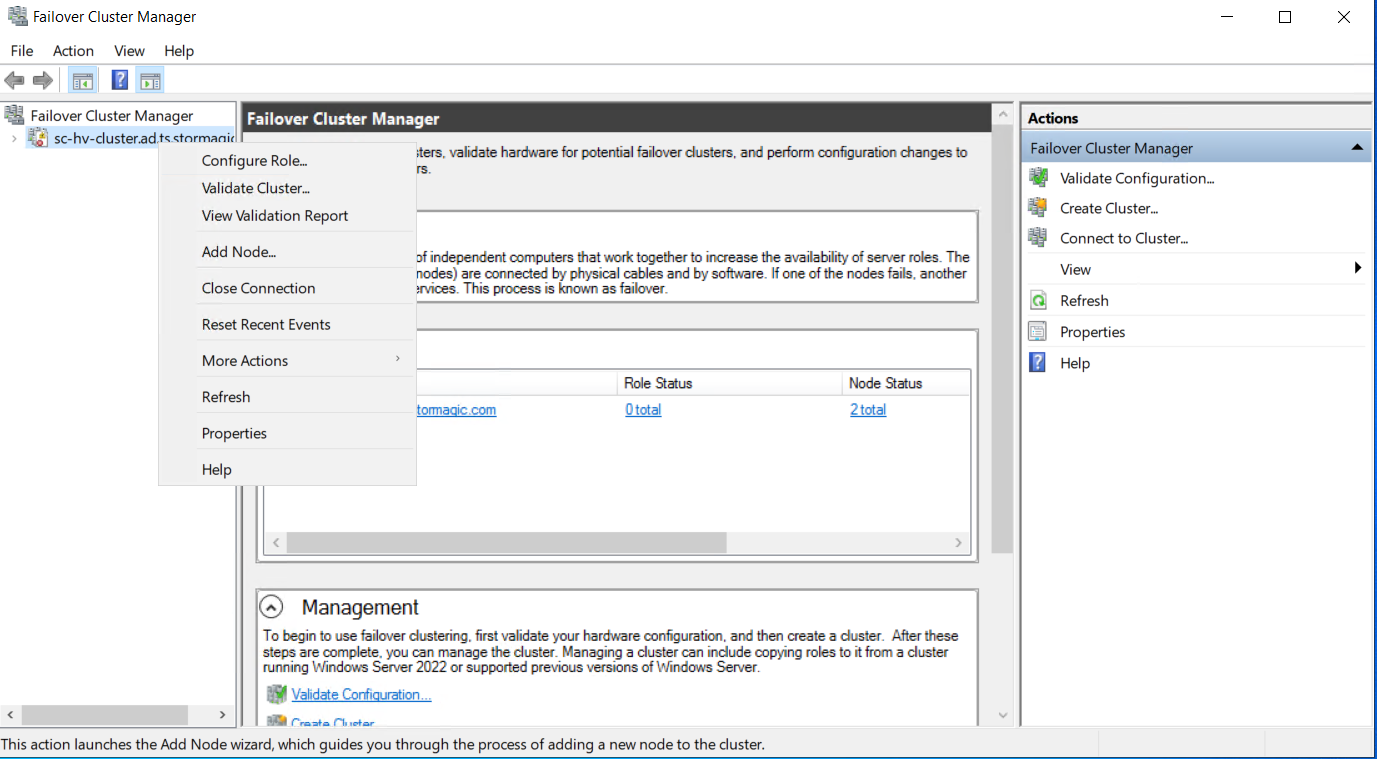The width and height of the screenshot is (1377, 759).
Task: Collapse the Management section chevron
Action: pos(271,607)
